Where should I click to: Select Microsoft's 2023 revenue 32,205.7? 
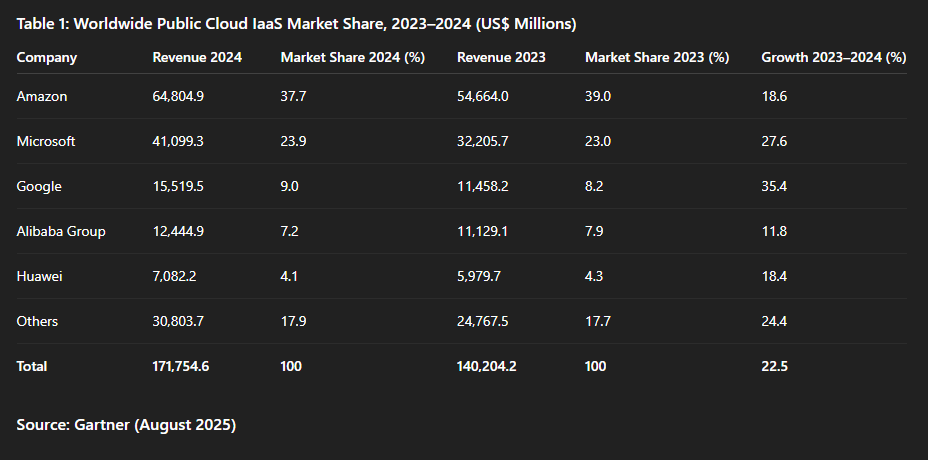(x=482, y=141)
